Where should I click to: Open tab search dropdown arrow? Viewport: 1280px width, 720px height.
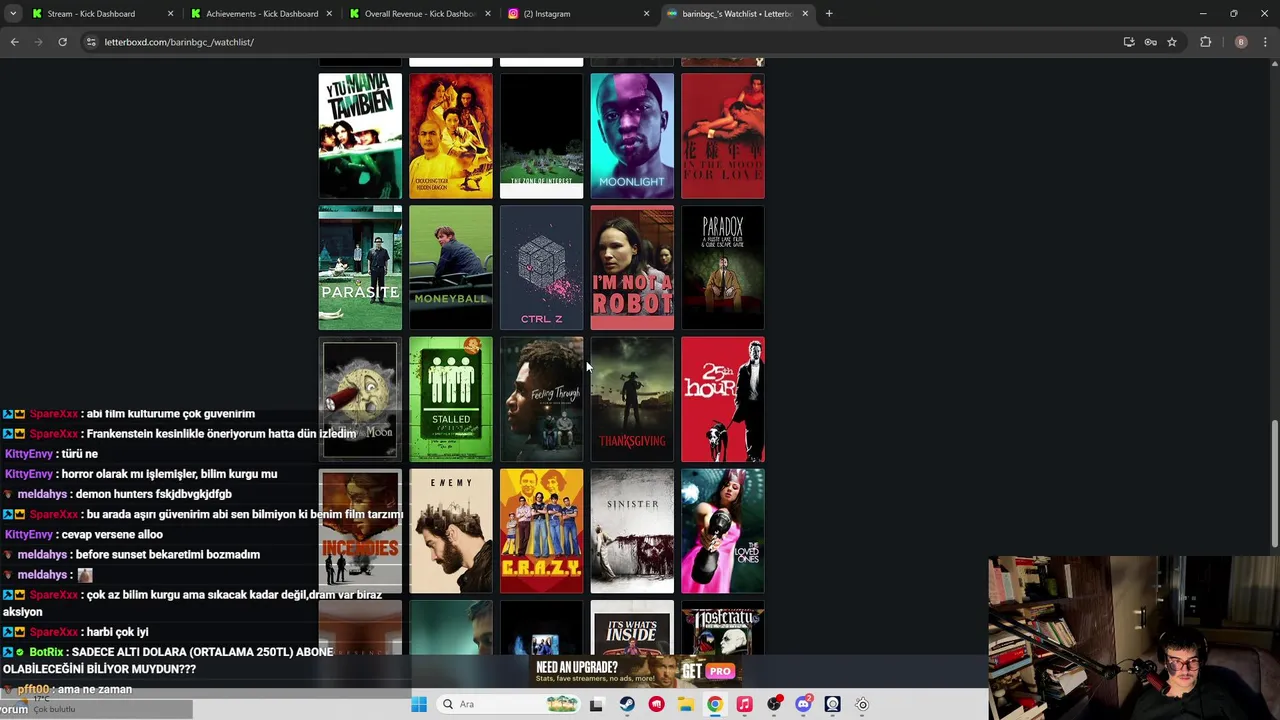point(13,14)
